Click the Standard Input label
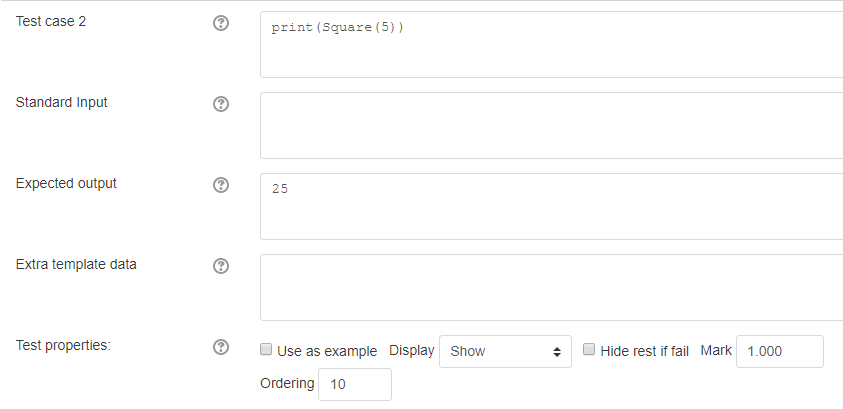 61,103
